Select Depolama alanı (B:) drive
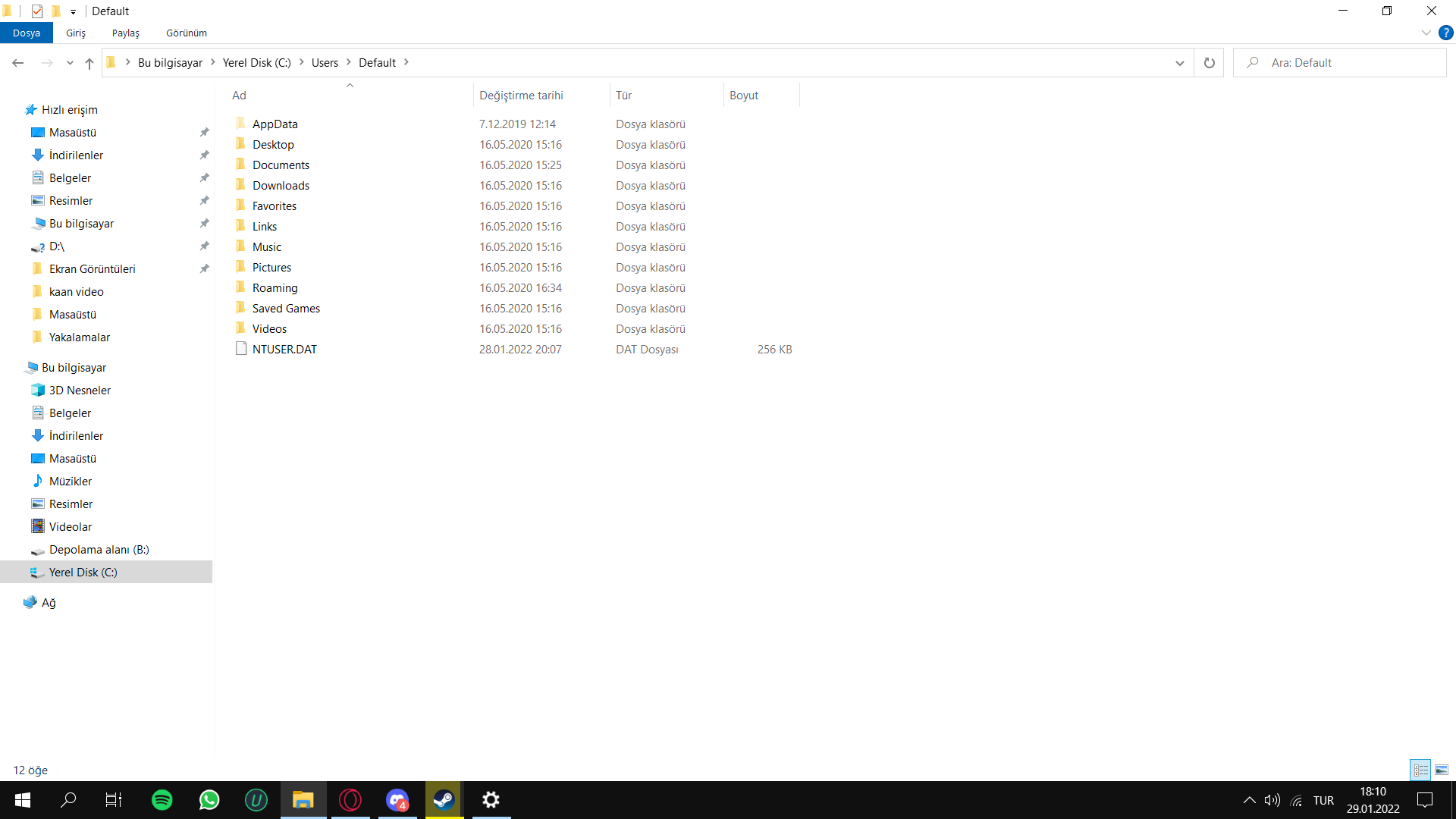 coord(99,550)
